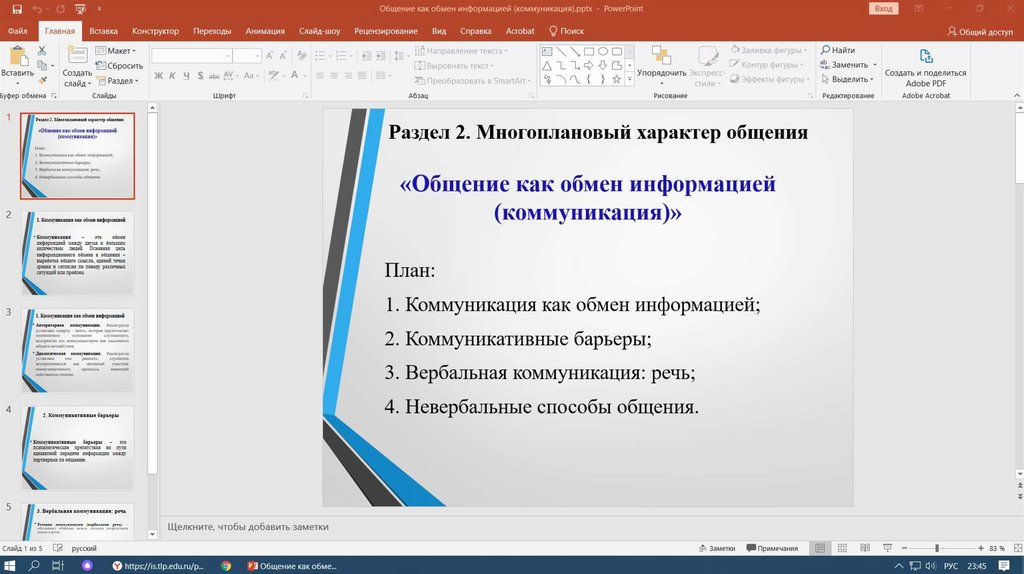Select slide 3 thumbnail in slide panel
Viewport: 1024px width, 574px height.
pos(77,350)
